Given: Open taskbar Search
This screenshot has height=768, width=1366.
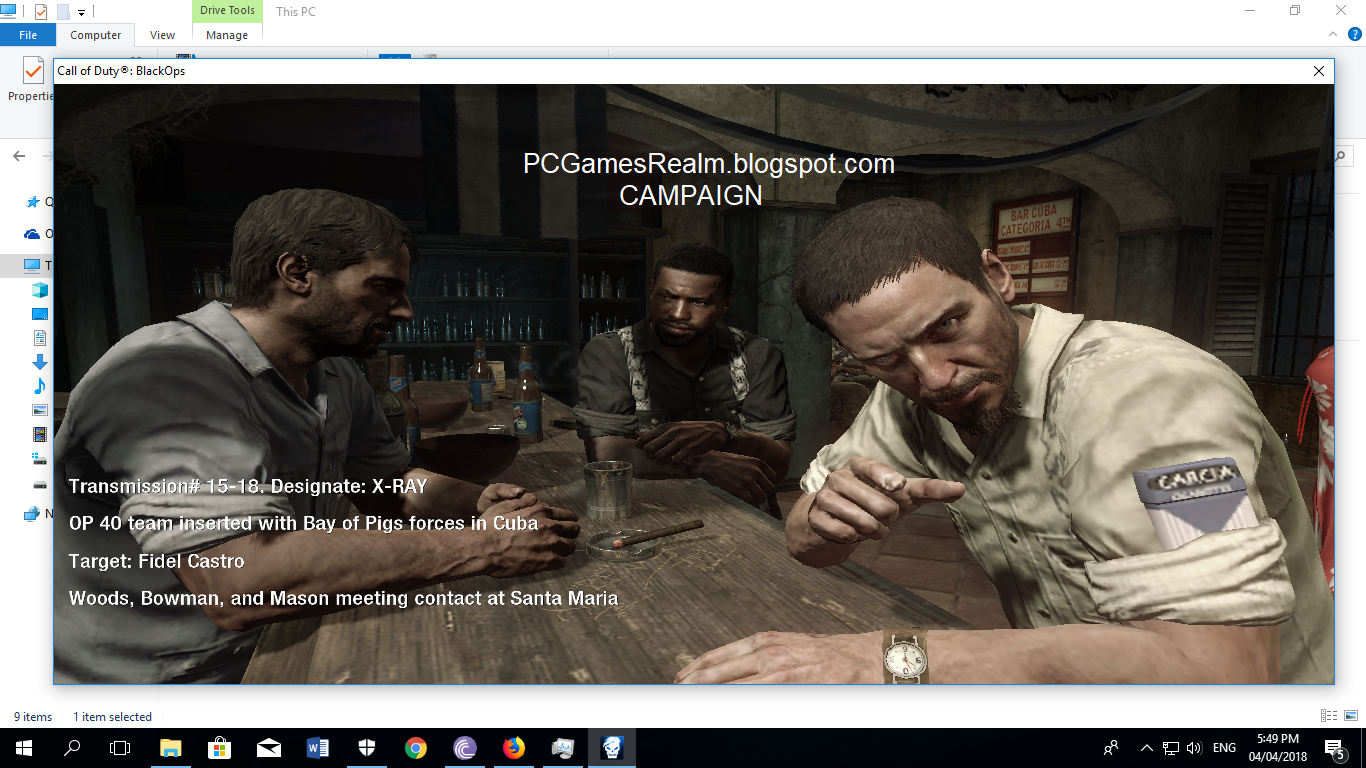Looking at the screenshot, I should 72,748.
